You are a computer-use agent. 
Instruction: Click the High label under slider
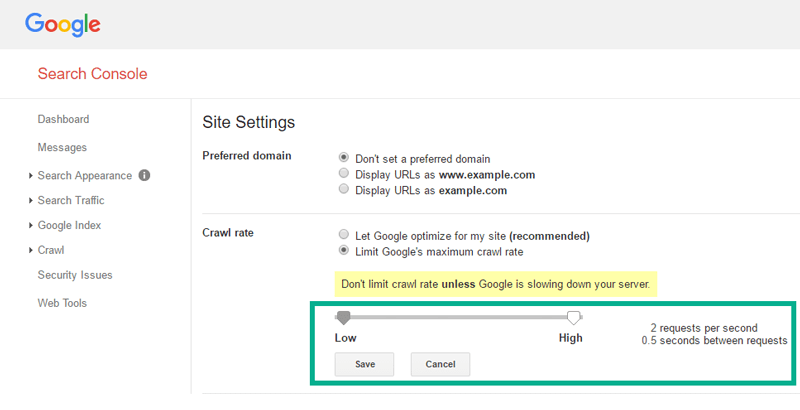pos(570,338)
